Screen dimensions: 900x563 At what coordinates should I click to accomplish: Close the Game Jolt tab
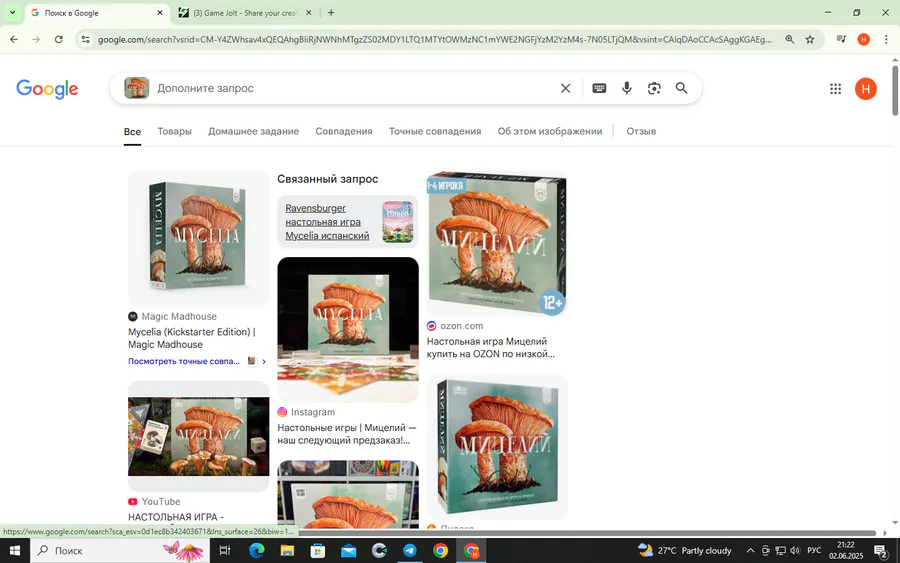(x=308, y=13)
